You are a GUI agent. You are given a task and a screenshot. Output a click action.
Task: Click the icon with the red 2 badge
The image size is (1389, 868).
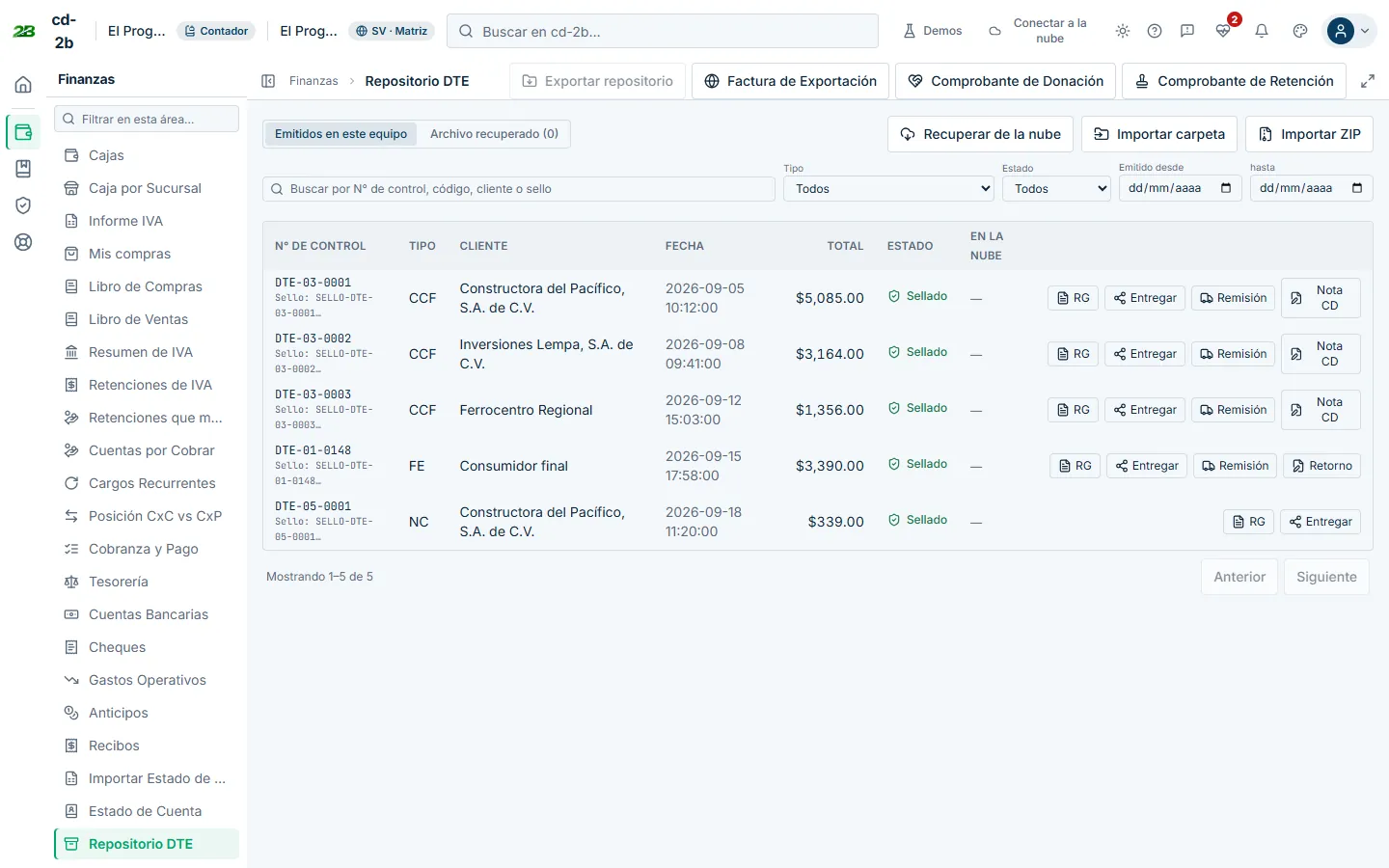pos(1224,29)
